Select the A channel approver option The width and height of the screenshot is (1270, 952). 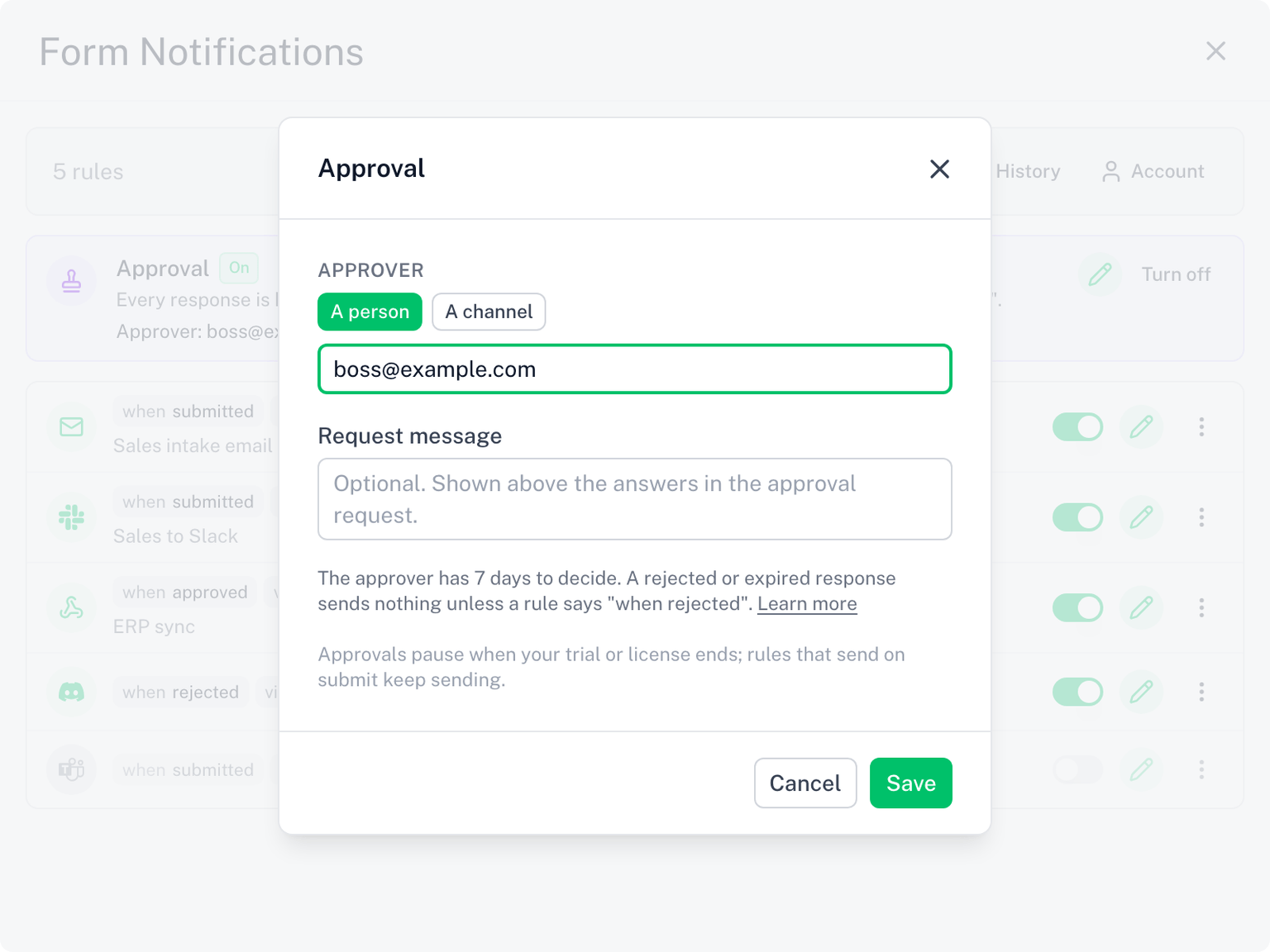489,312
